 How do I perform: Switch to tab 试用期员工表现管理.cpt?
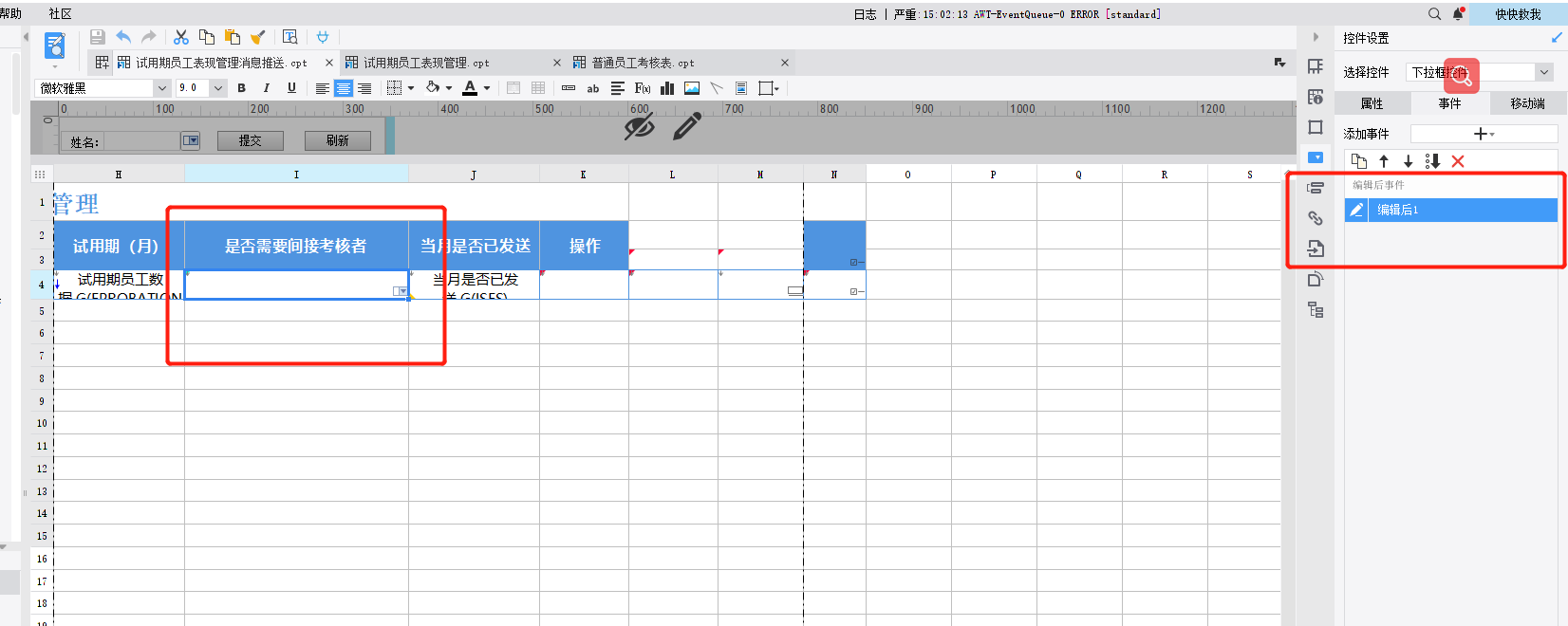[x=452, y=63]
